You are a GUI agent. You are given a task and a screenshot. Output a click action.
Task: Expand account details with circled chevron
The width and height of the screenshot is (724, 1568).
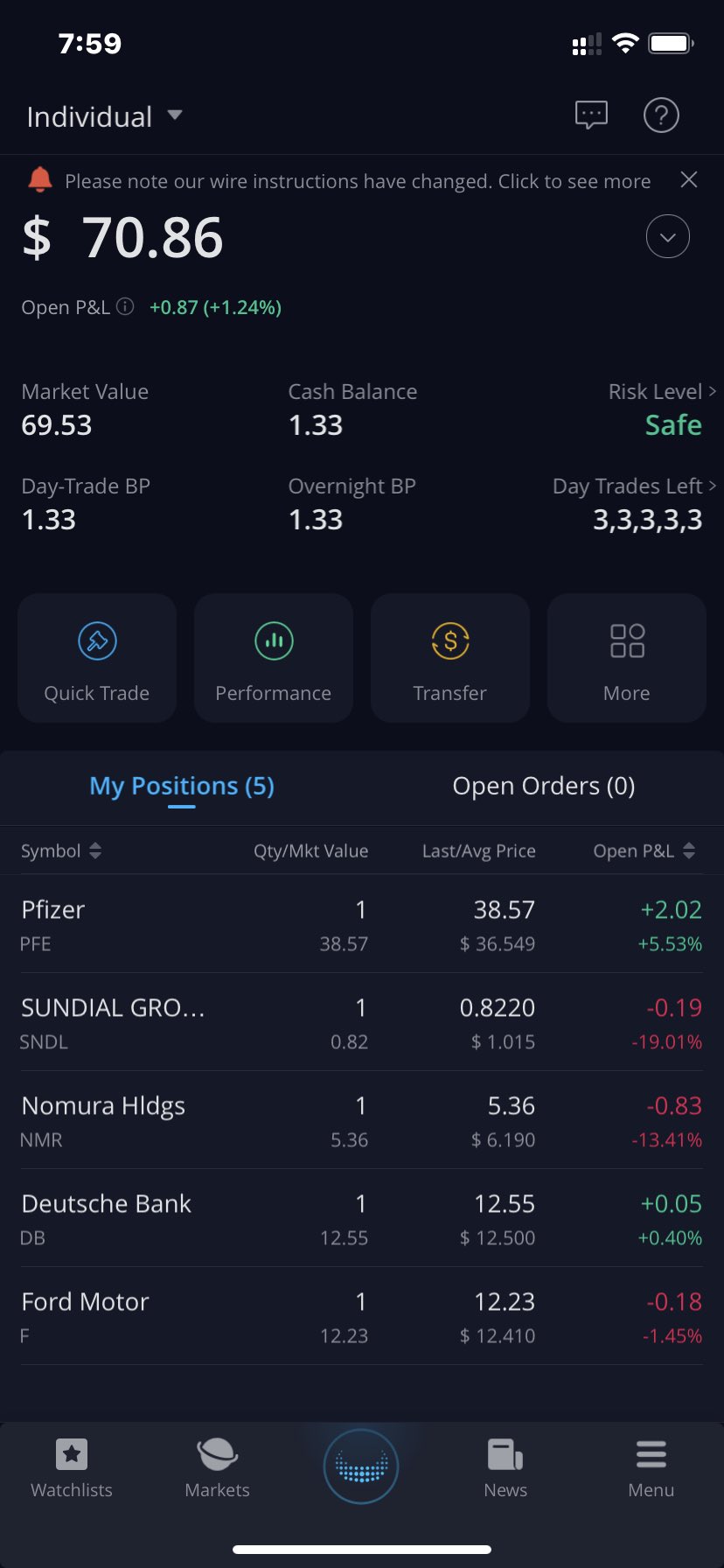tap(668, 237)
